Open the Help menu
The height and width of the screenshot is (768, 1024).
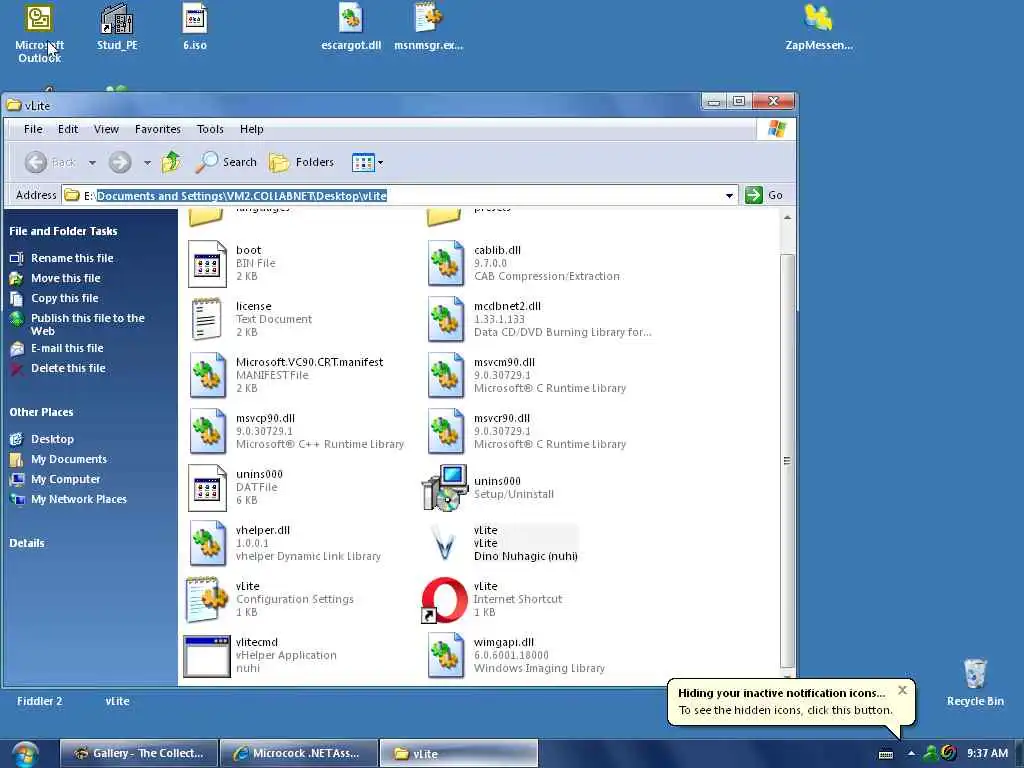[251, 129]
